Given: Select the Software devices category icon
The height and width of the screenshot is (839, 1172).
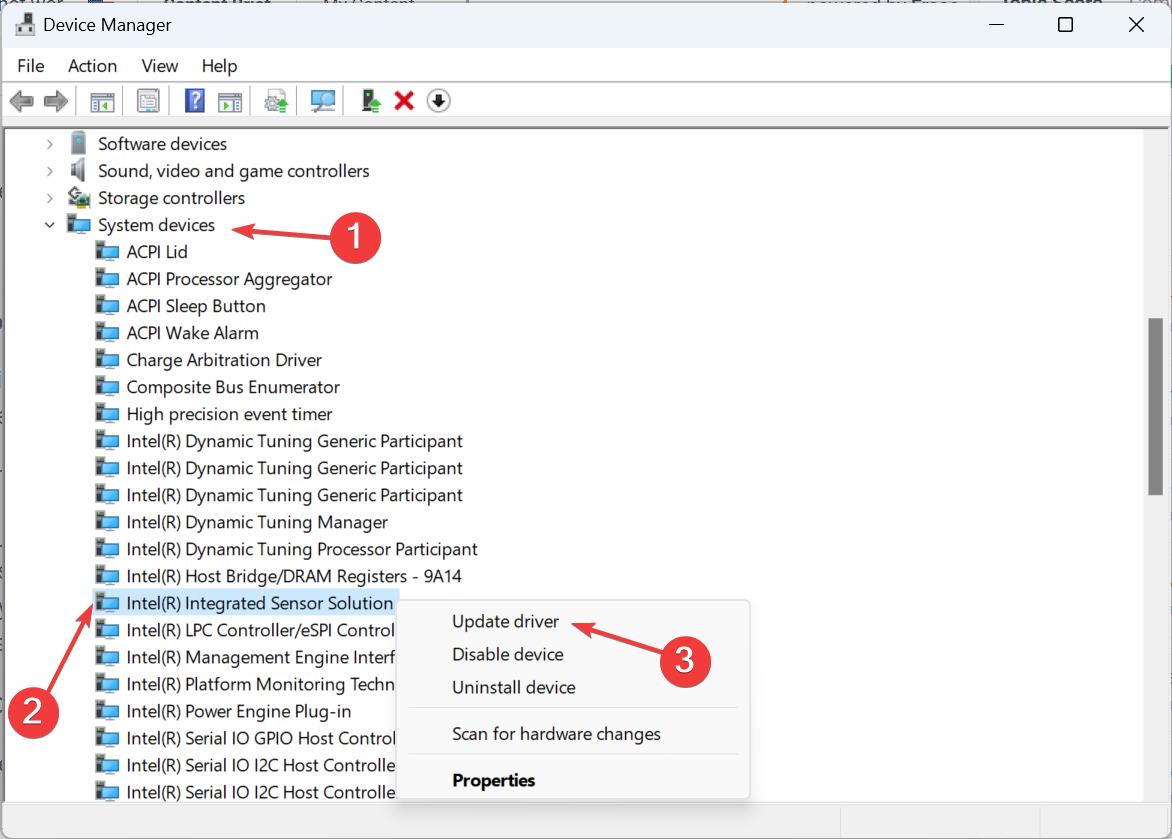Looking at the screenshot, I should [78, 143].
